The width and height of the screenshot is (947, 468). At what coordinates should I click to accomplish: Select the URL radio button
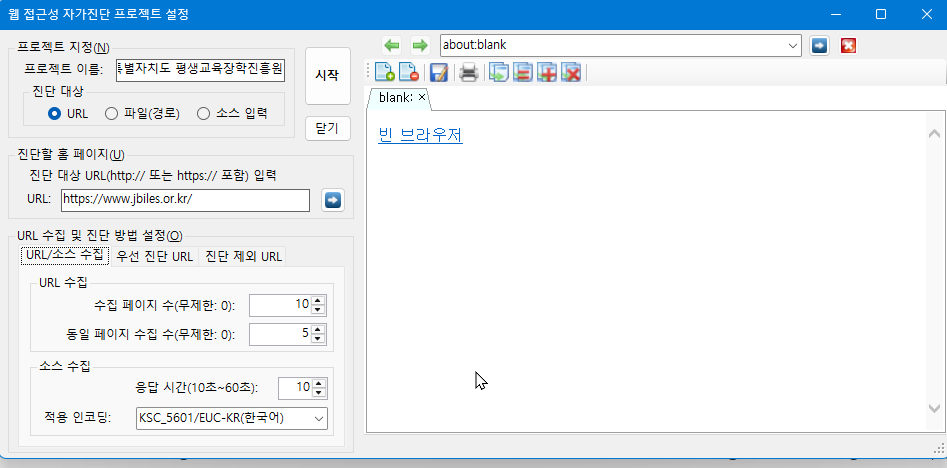click(x=55, y=113)
